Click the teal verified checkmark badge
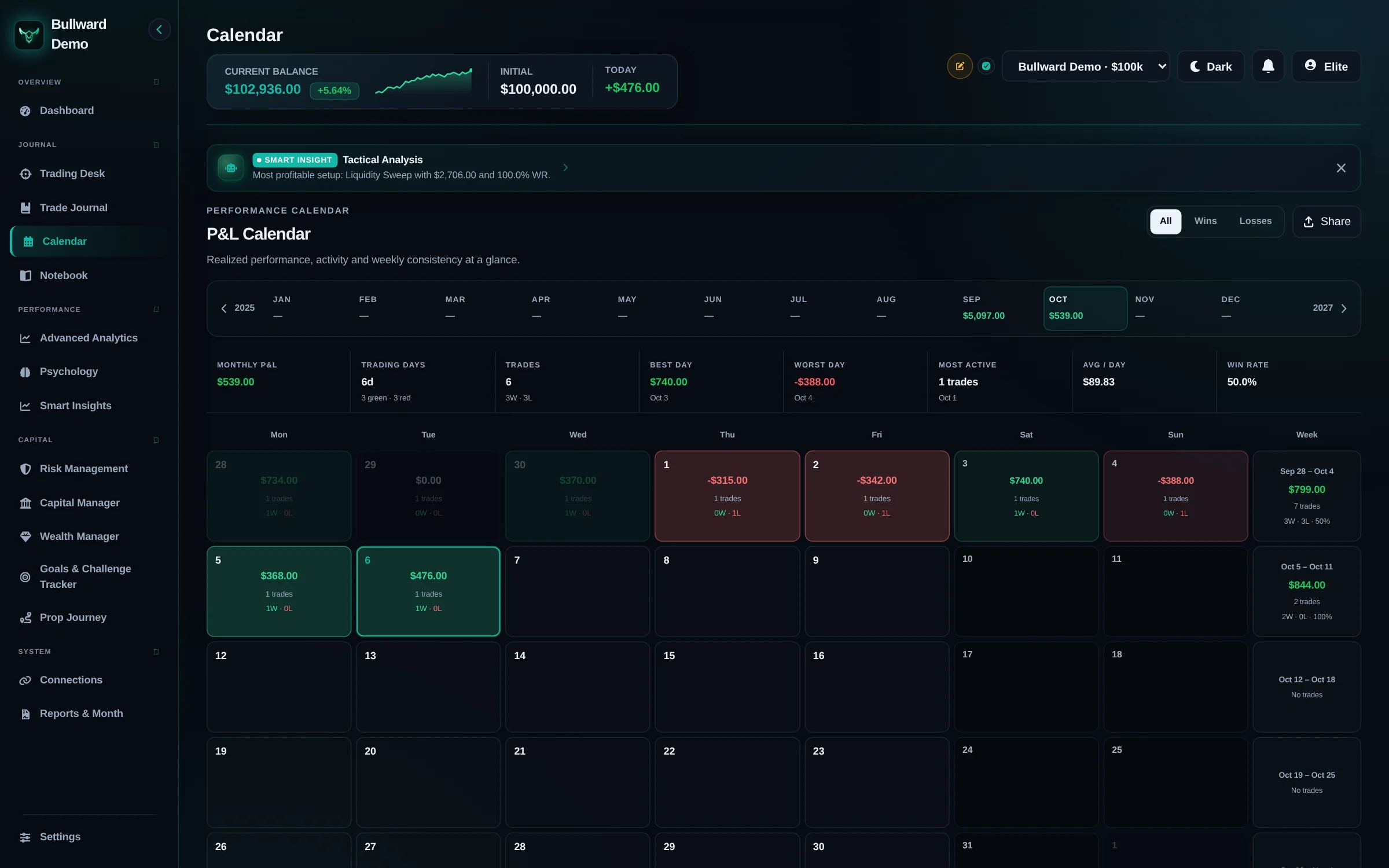 (x=986, y=66)
